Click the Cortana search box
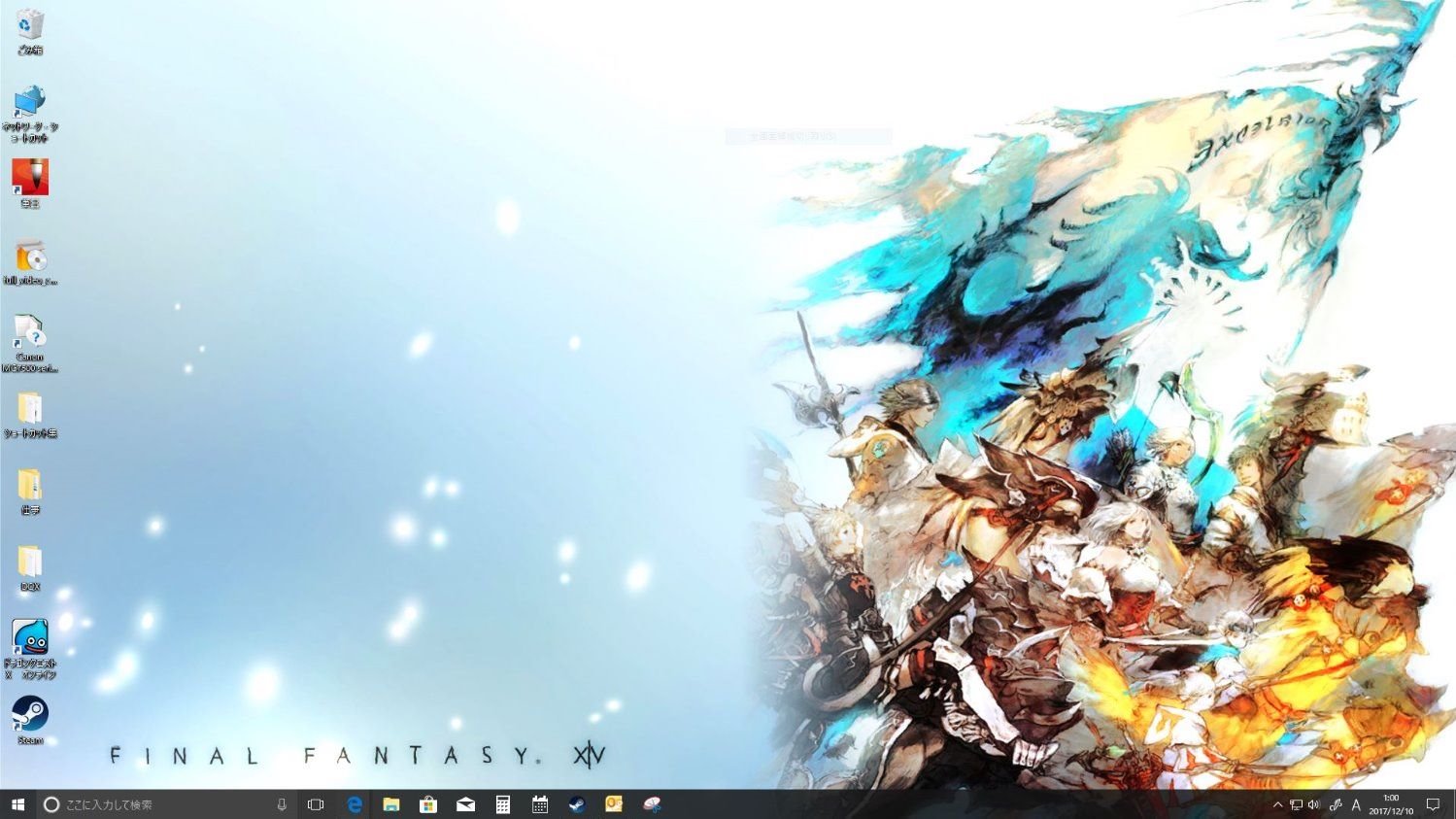The width and height of the screenshot is (1456, 819). click(x=167, y=804)
